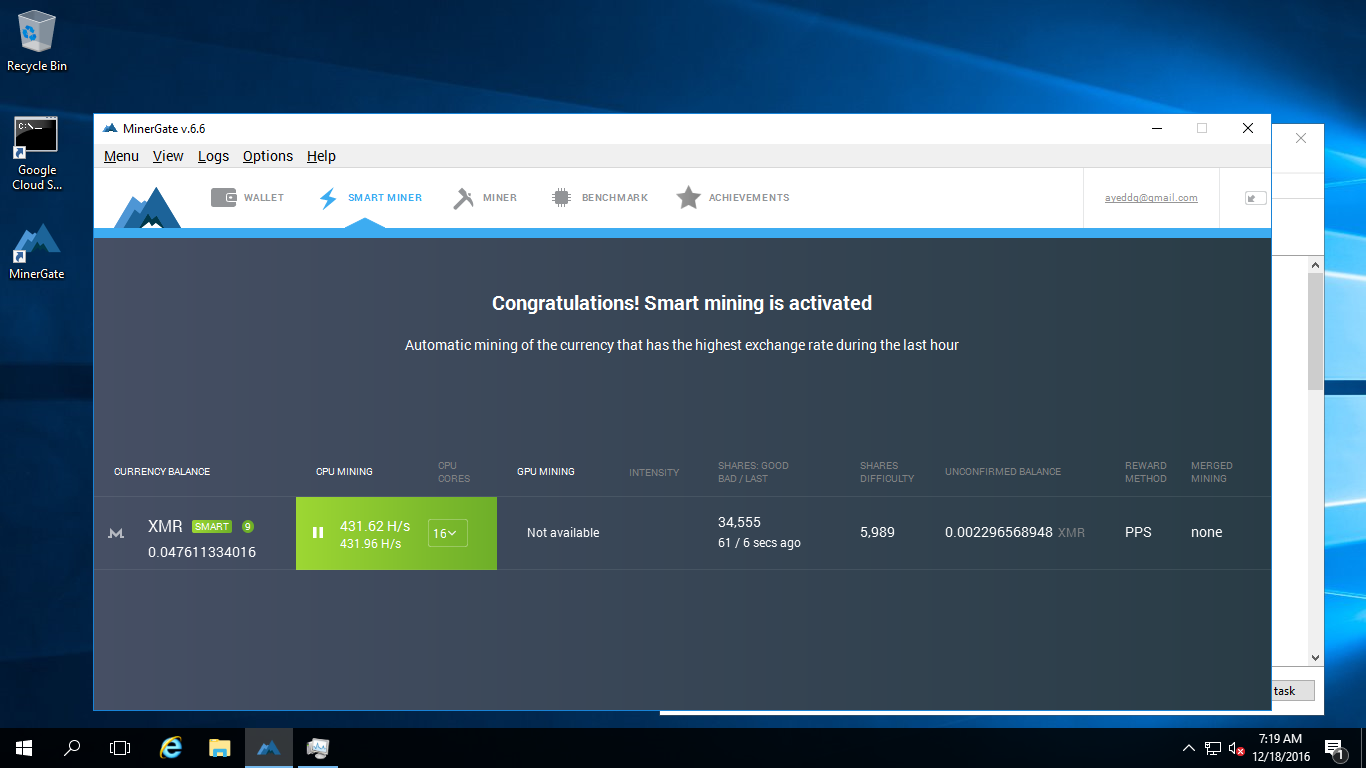Go to the Benchmark tab

click(x=600, y=198)
